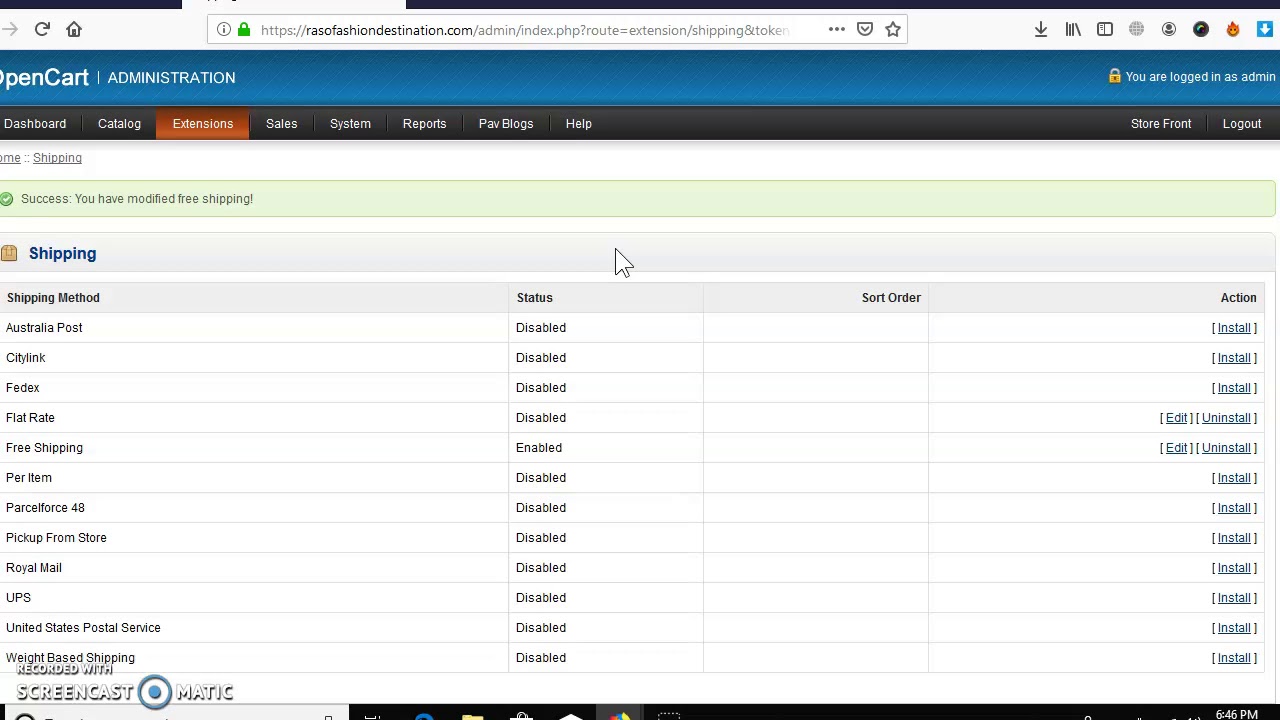Click the blue download extension icon
Viewport: 1280px width, 720px height.
[1265, 30]
